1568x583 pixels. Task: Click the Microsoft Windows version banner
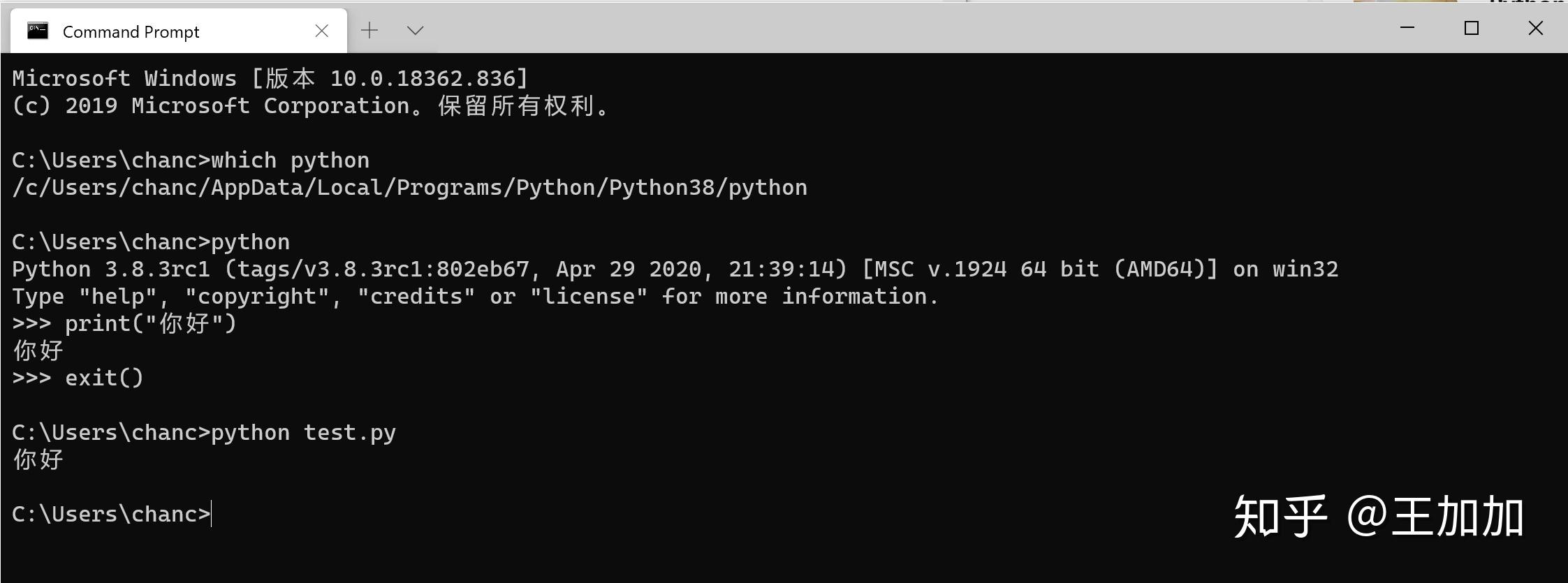(269, 78)
